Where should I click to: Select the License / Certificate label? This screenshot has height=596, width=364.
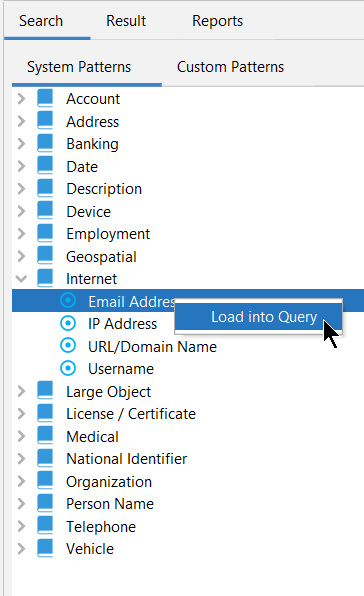(x=131, y=414)
